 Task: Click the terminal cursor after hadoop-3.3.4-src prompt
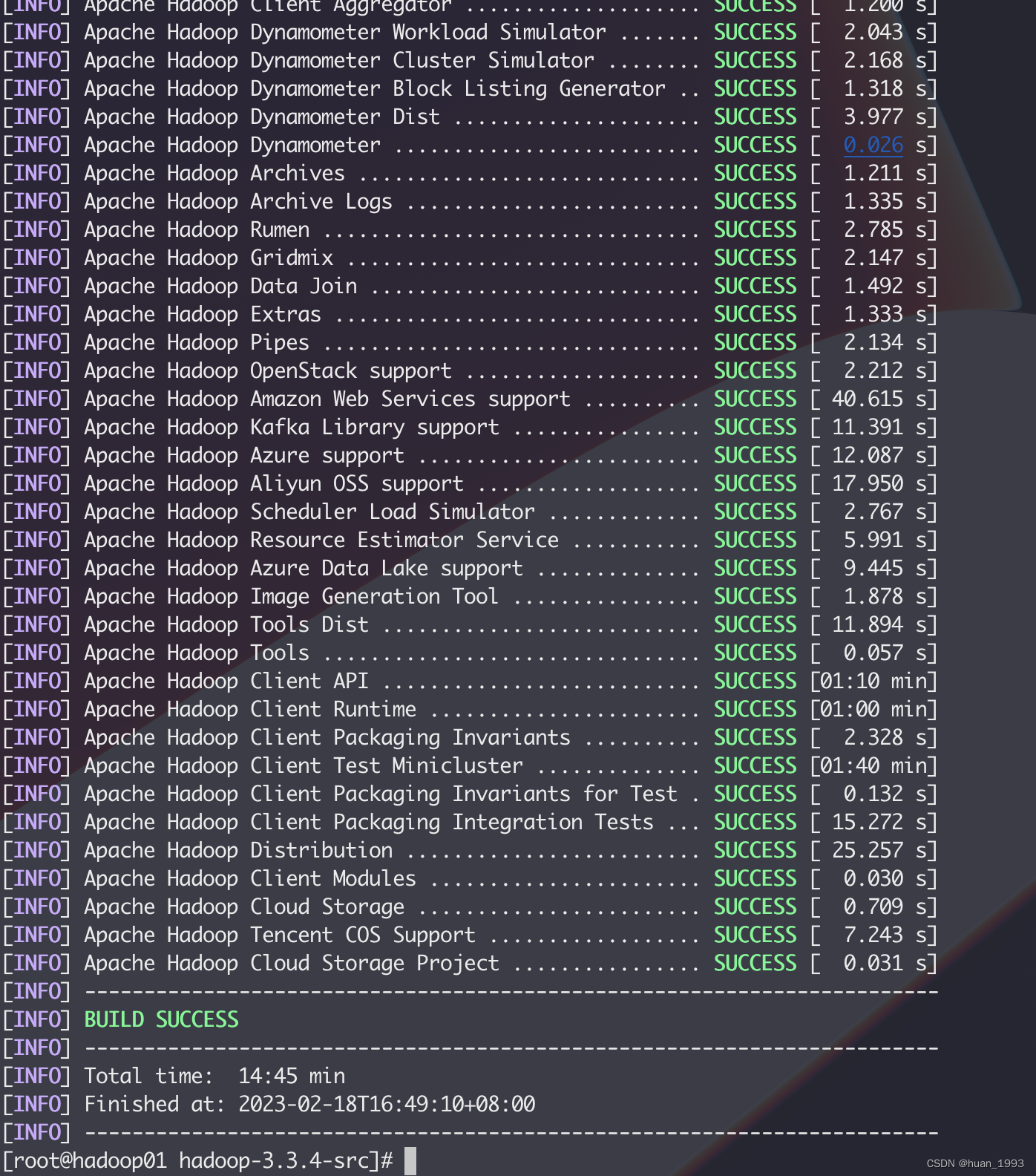(410, 1160)
